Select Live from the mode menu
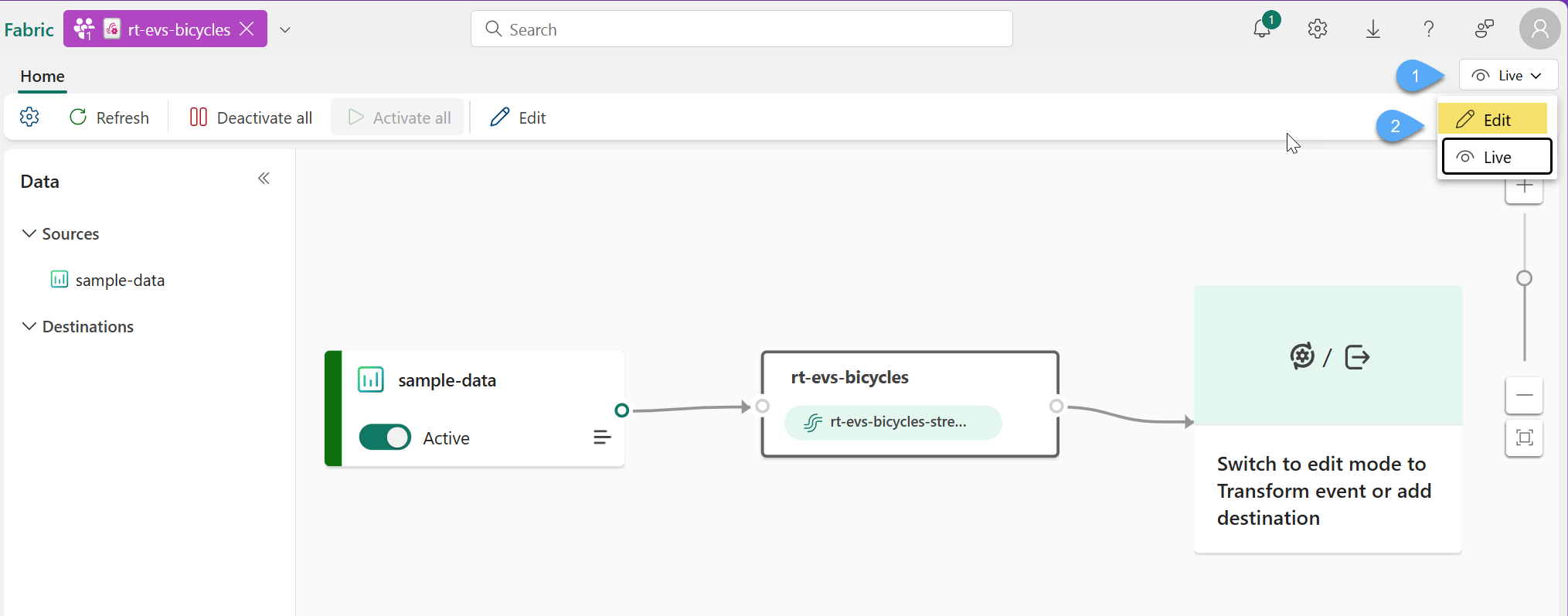The height and width of the screenshot is (616, 1568). (x=1496, y=157)
